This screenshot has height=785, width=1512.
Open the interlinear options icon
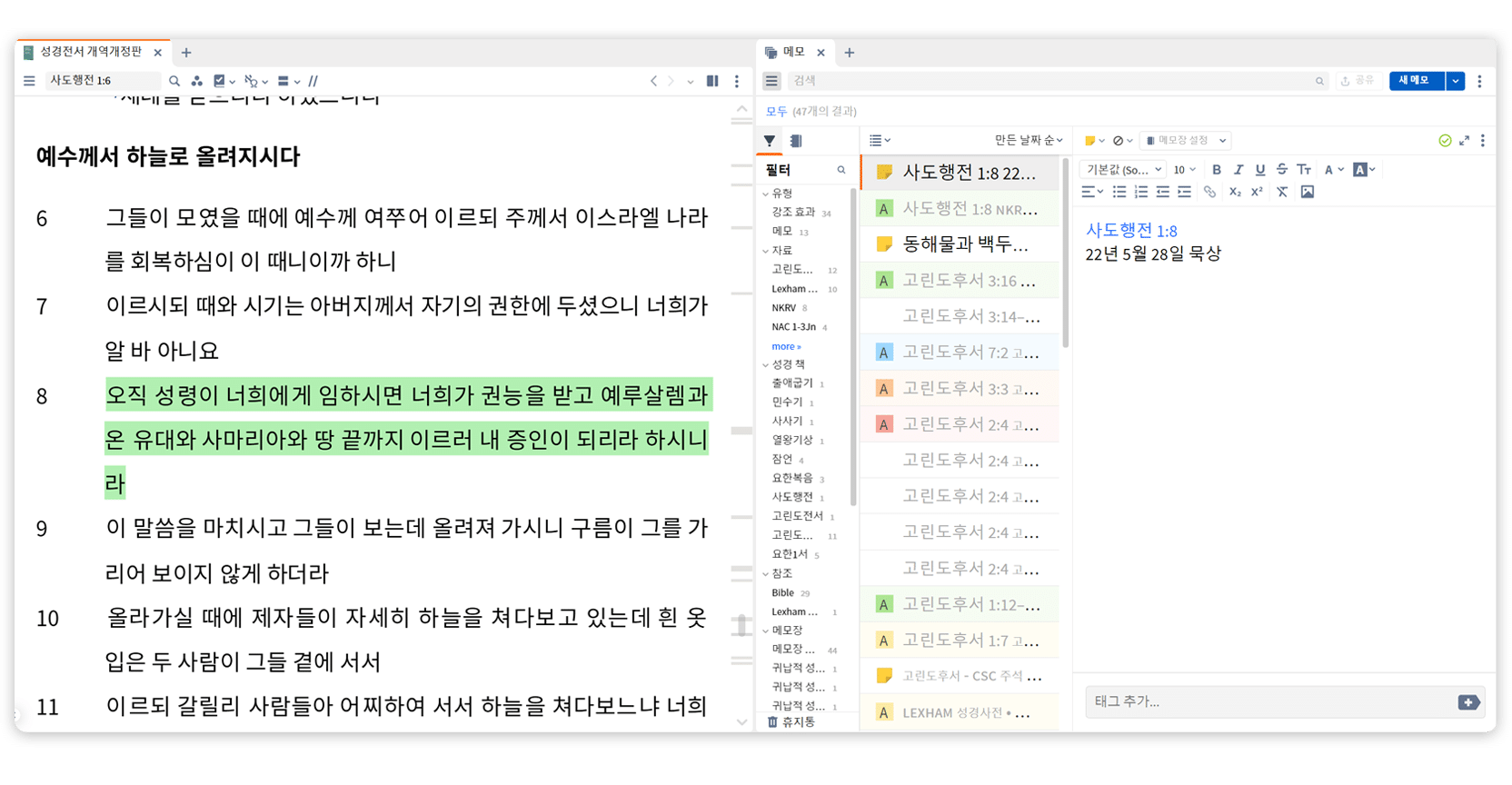coord(255,81)
